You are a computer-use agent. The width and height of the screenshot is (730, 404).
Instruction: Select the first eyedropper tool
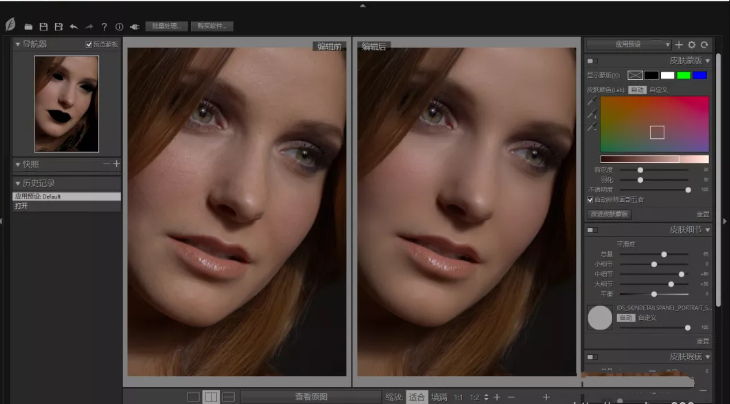pyautogui.click(x=591, y=103)
